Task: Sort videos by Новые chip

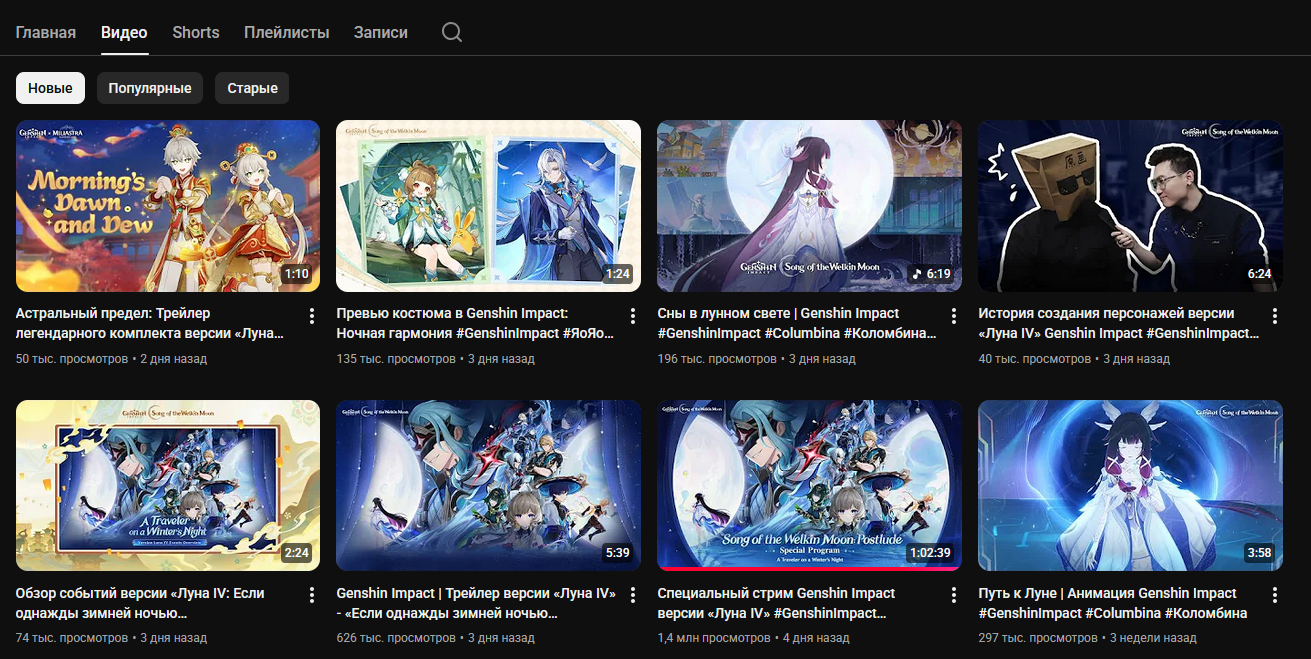Action: pyautogui.click(x=50, y=88)
